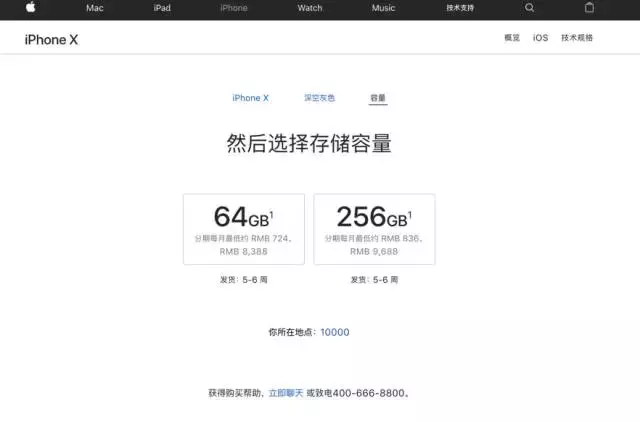Open the iPad menu item
Viewport: 640px width, 422px height.
tap(162, 8)
